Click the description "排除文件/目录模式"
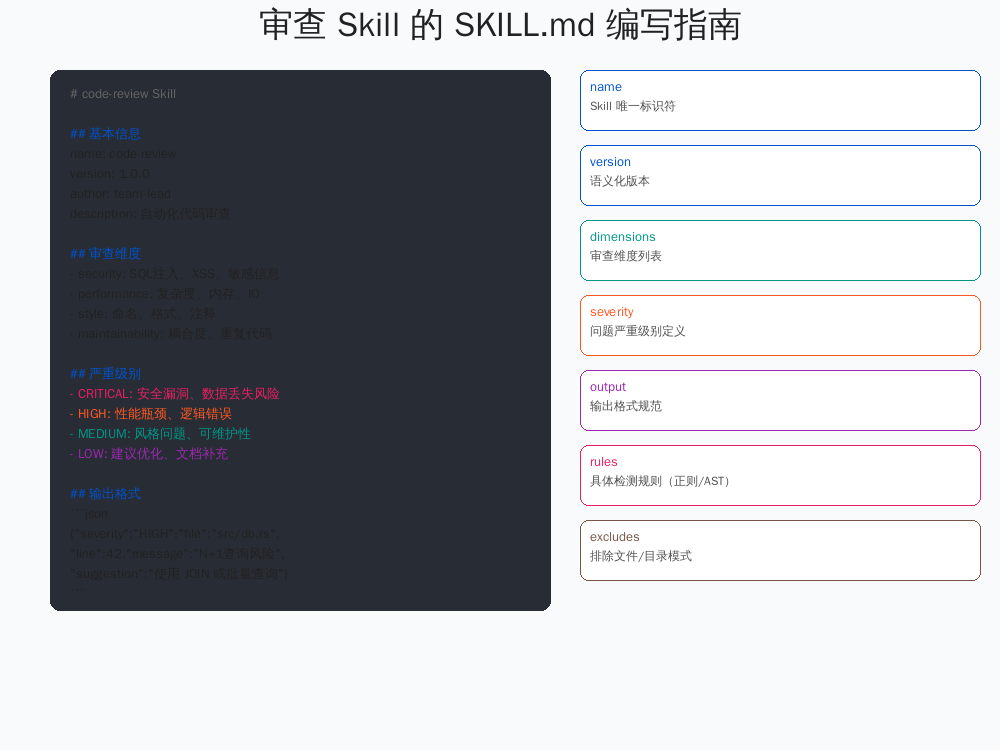 (x=641, y=556)
